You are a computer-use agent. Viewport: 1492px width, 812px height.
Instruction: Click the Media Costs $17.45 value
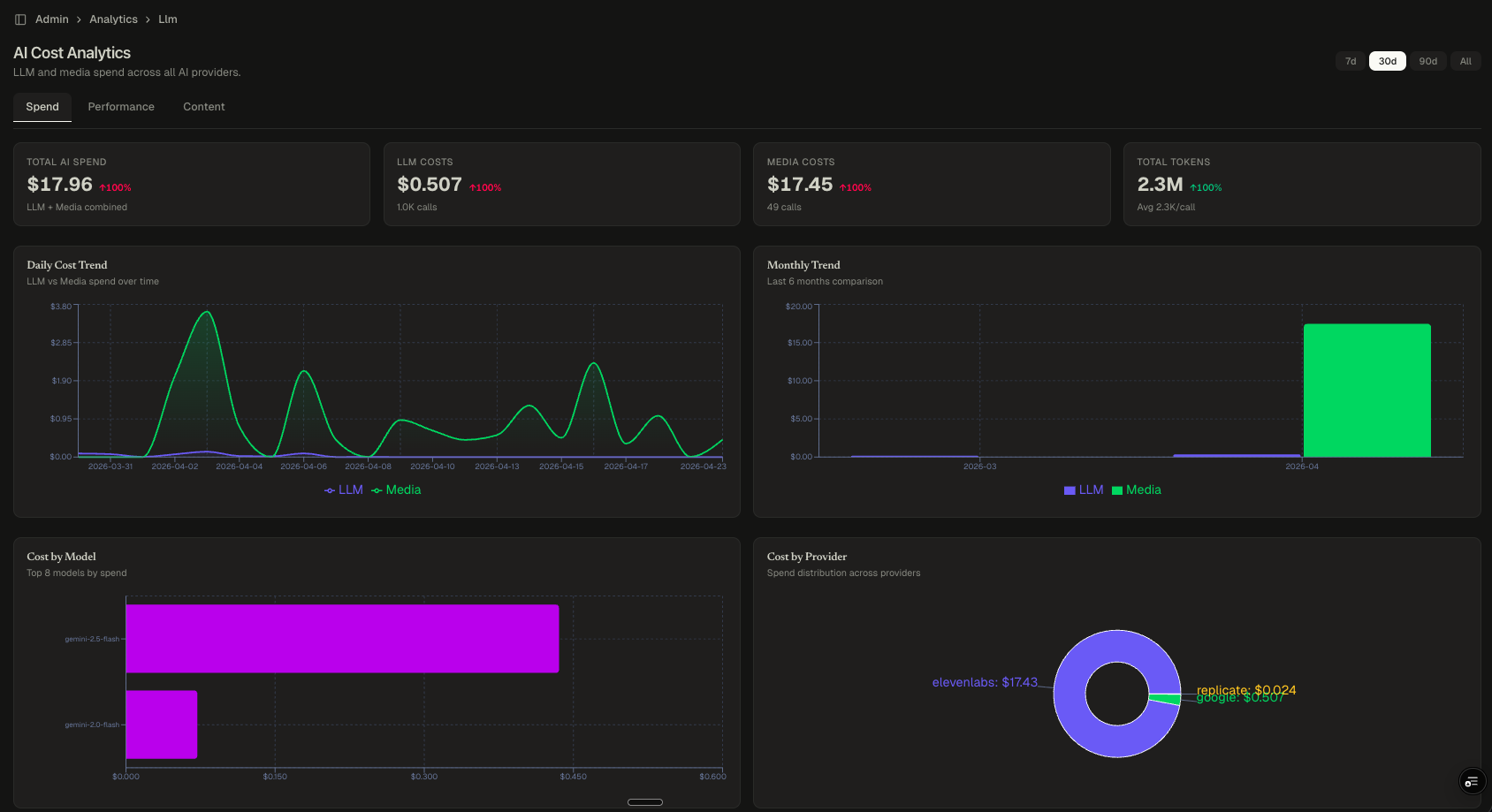(x=800, y=185)
